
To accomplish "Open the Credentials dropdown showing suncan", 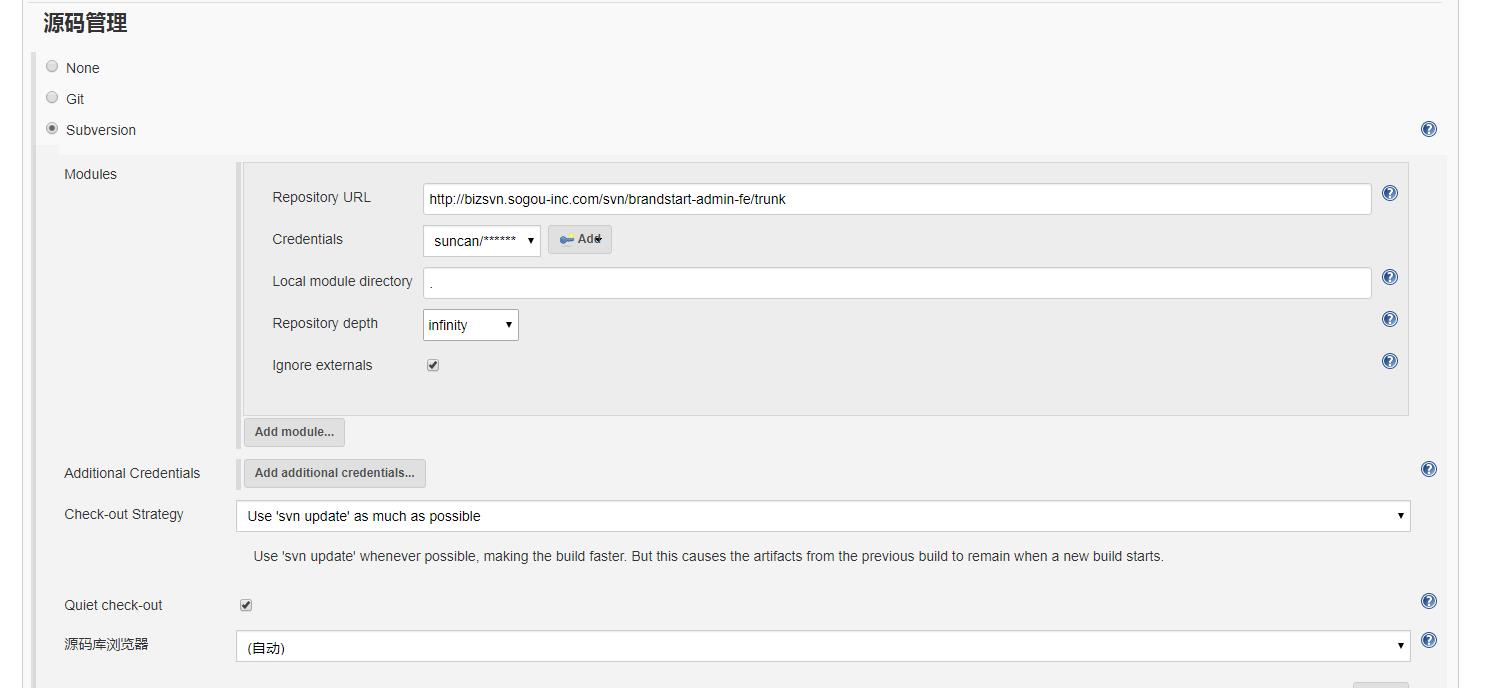I will click(482, 240).
